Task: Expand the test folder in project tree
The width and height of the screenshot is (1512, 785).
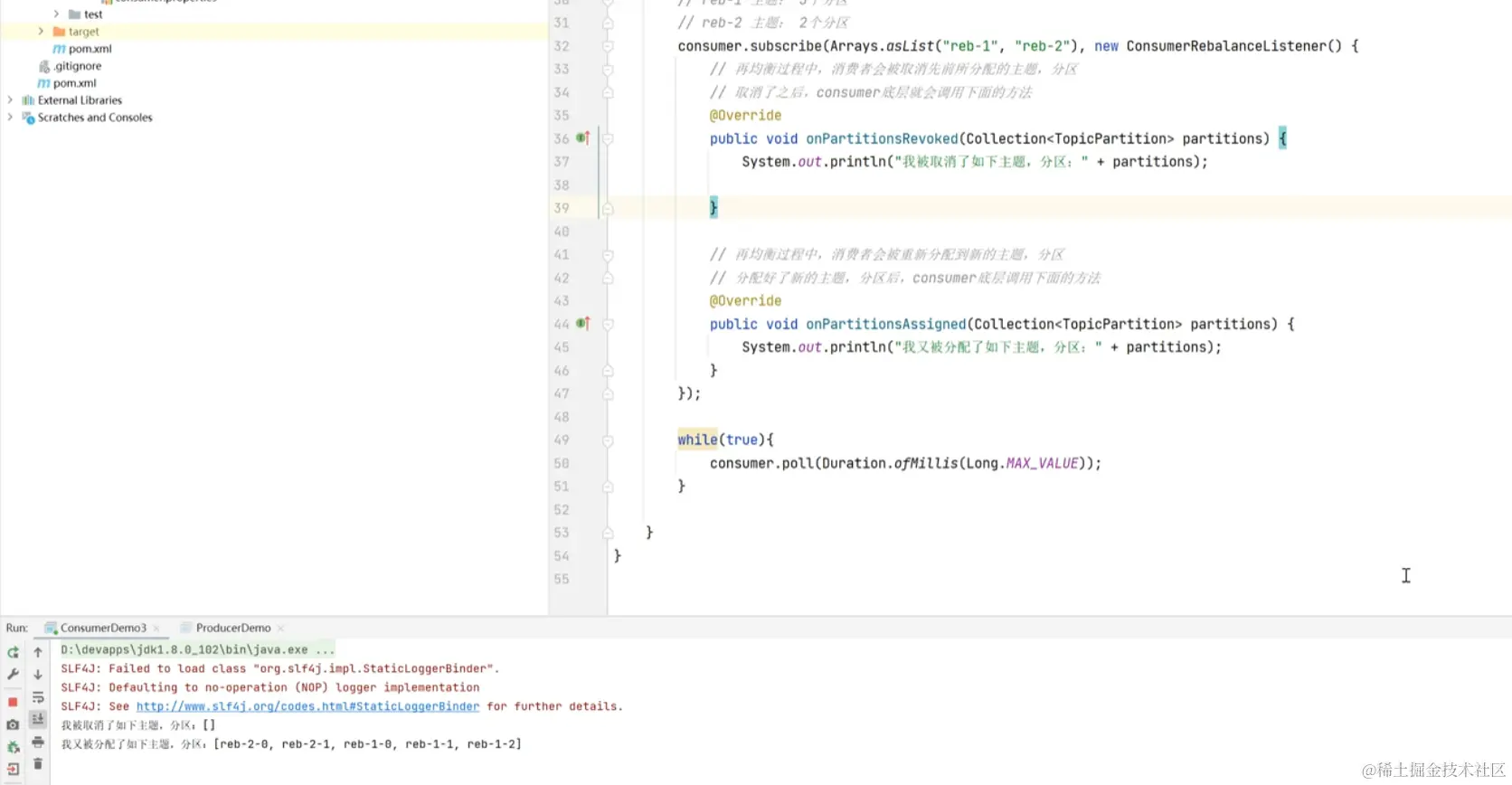Action: 56,14
